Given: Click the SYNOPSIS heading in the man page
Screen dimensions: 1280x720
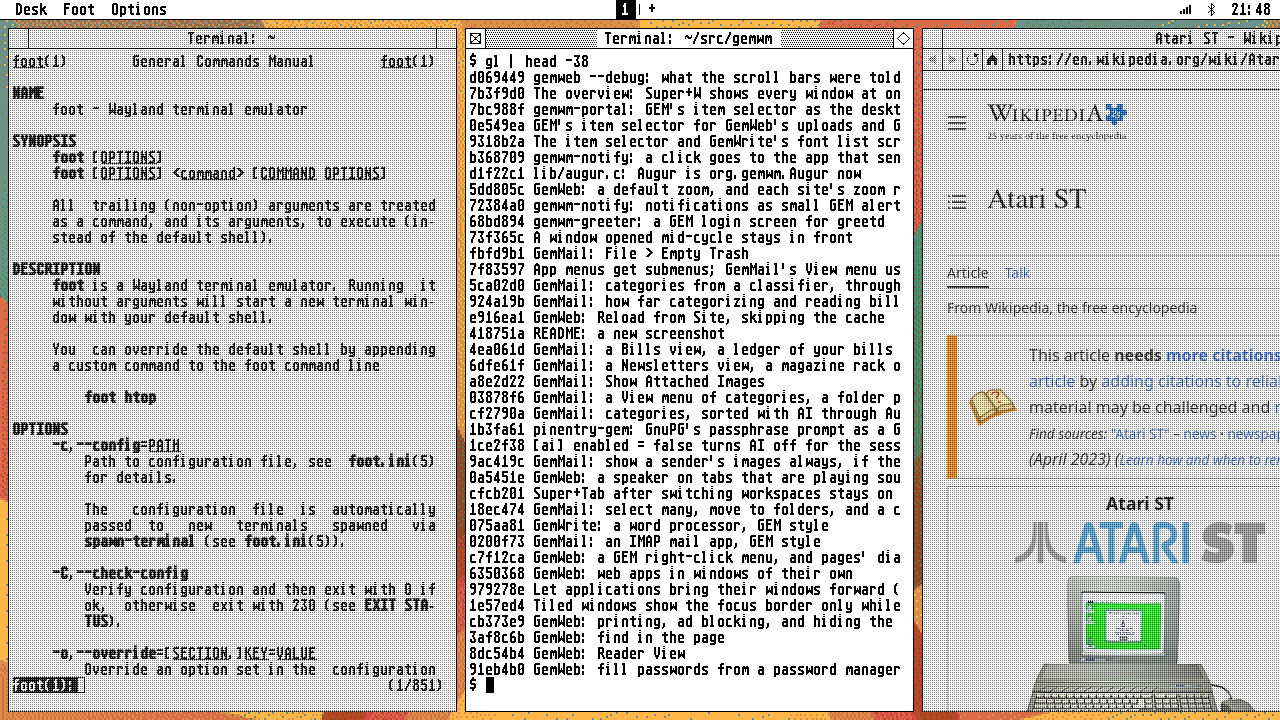Looking at the screenshot, I should [44, 141].
